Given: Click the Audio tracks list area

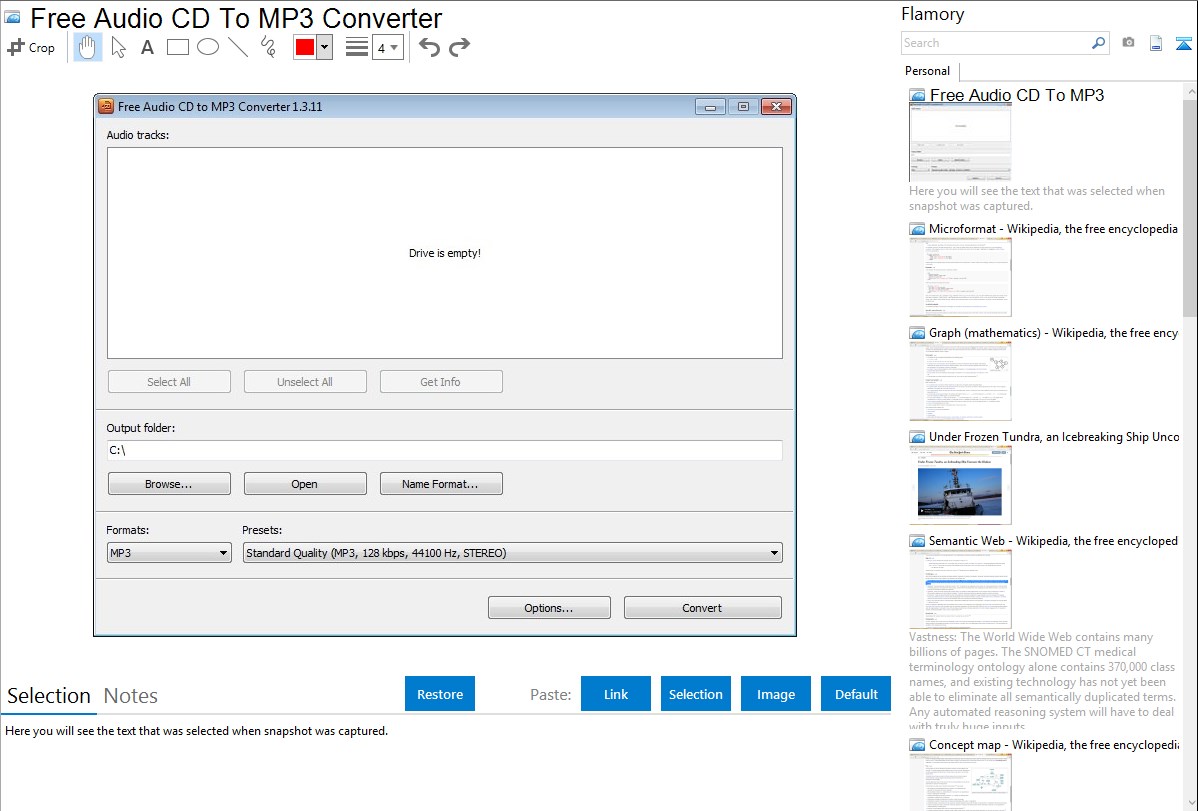Looking at the screenshot, I should 445,253.
